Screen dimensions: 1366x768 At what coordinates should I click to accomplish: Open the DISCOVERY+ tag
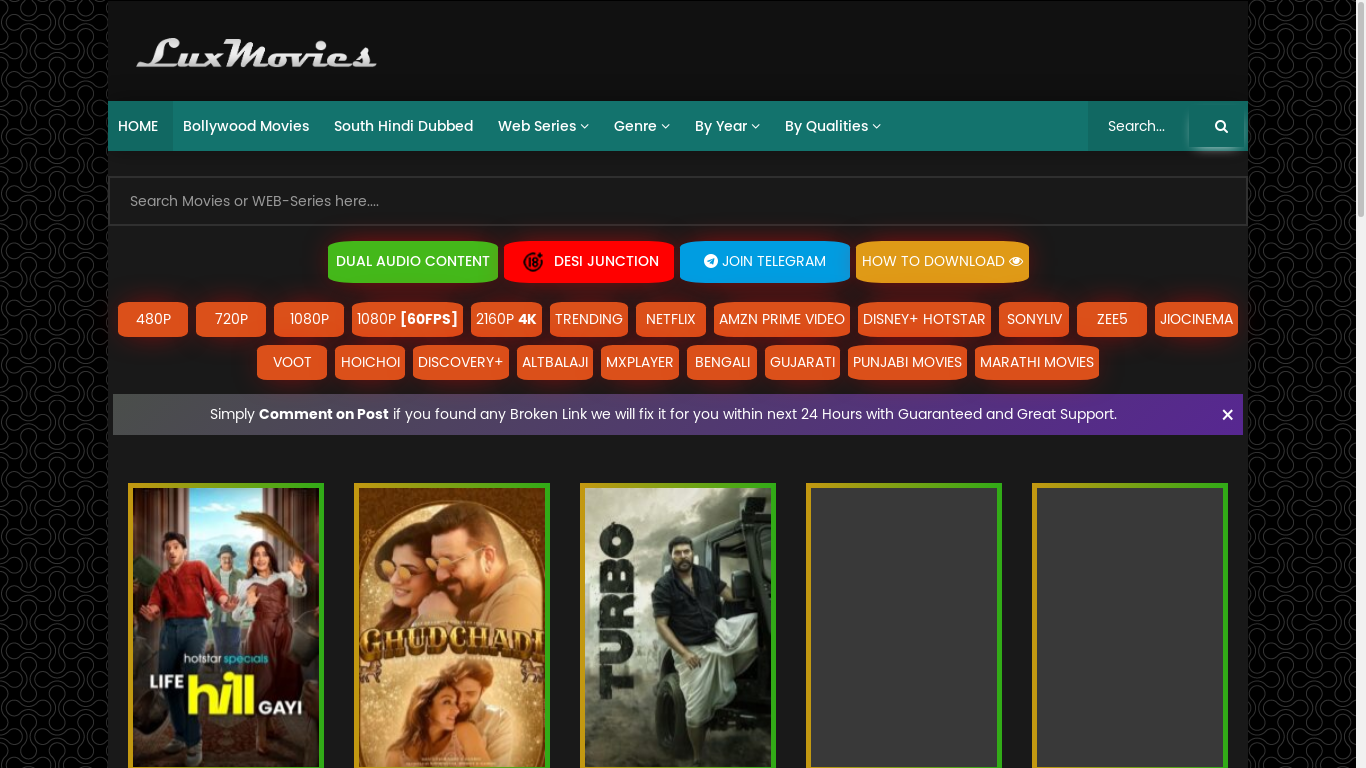(x=461, y=362)
